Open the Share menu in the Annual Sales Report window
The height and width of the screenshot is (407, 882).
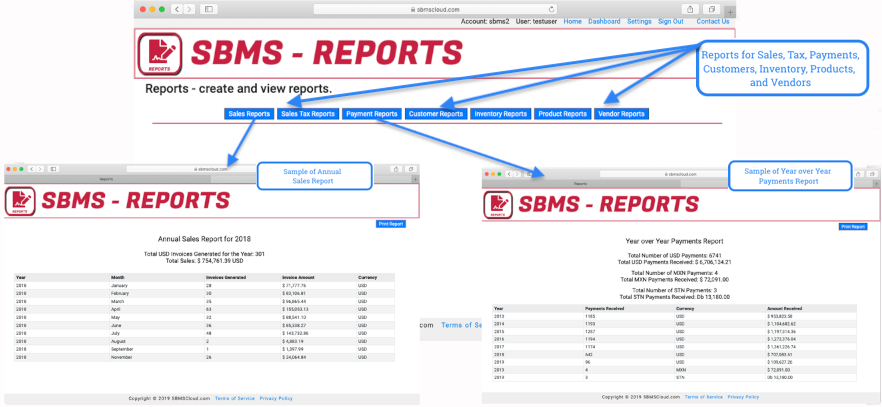click(396, 169)
